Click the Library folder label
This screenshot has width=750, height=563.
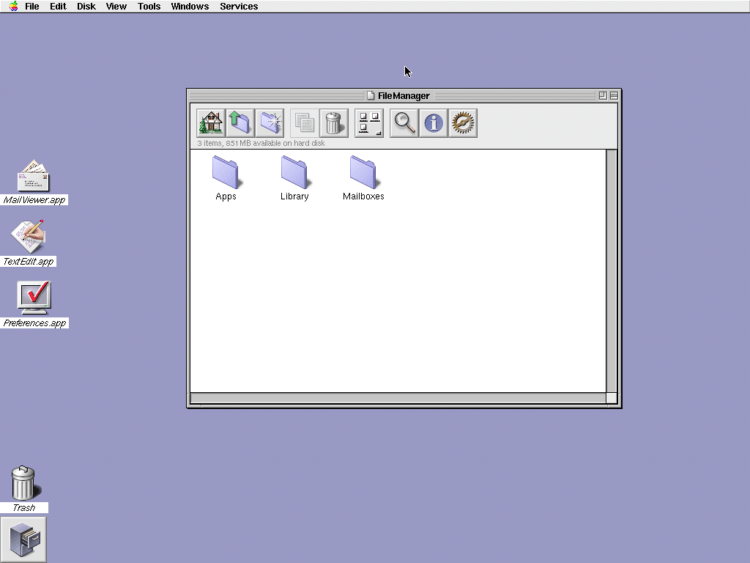(295, 196)
